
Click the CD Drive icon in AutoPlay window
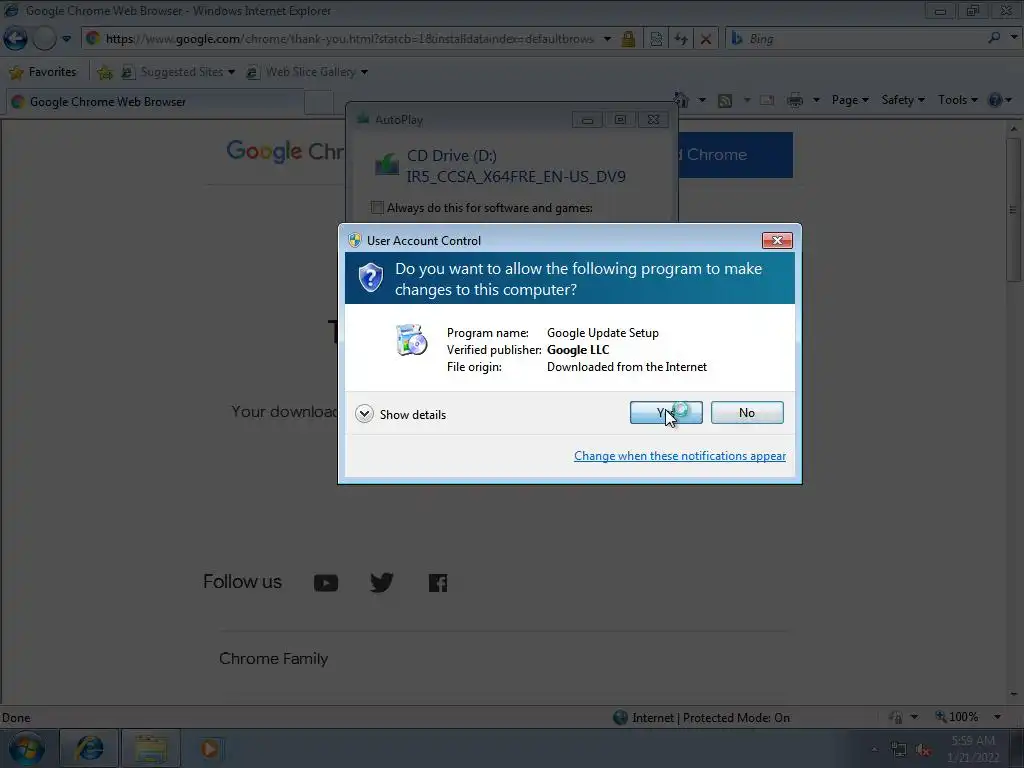(x=387, y=164)
